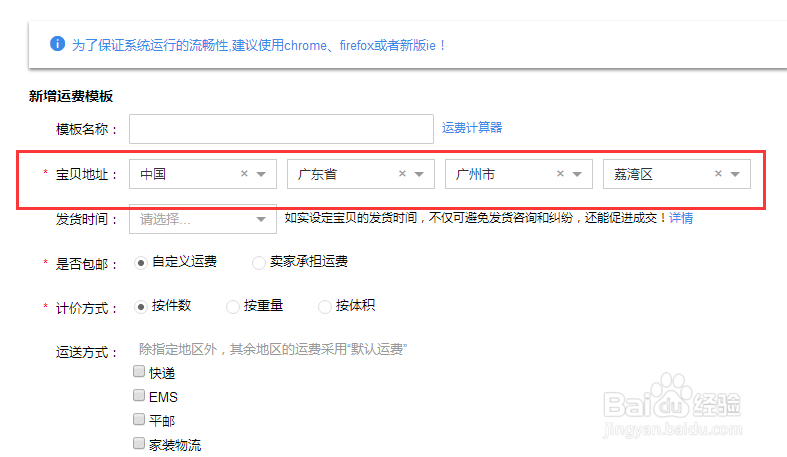The width and height of the screenshot is (787, 457).
Task: Open the 荔湾区 district dropdown arrow
Action: pos(735,174)
